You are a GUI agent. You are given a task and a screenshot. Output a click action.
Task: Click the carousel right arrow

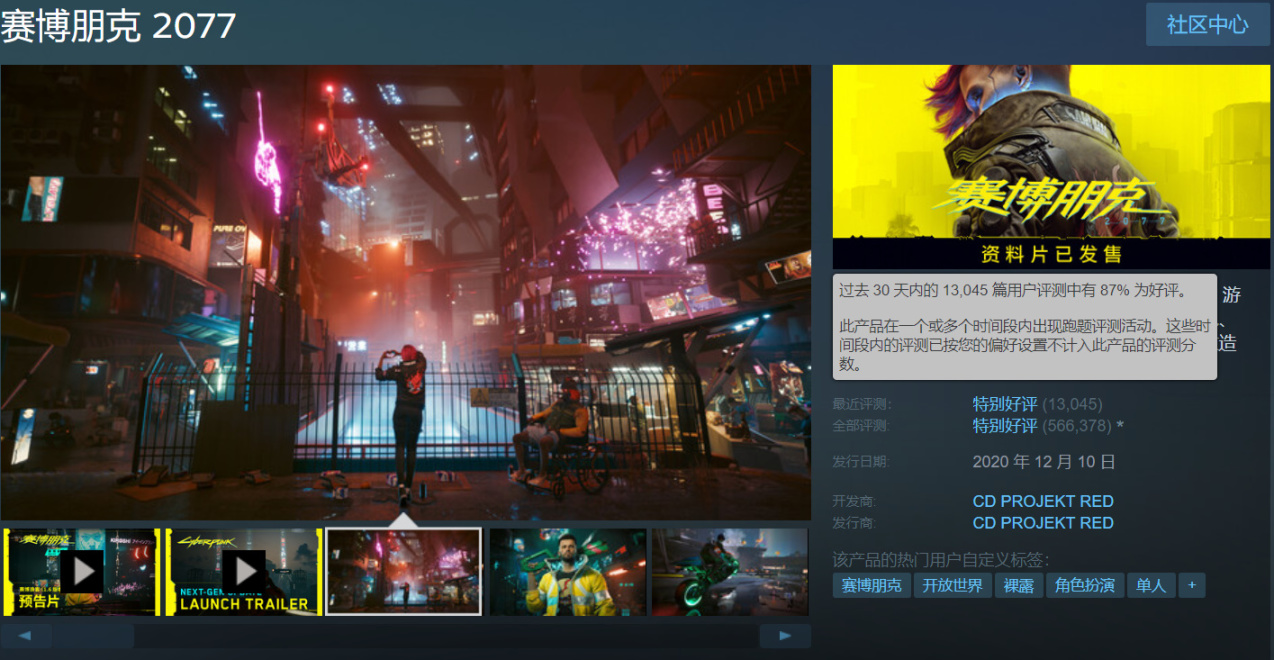tap(785, 635)
